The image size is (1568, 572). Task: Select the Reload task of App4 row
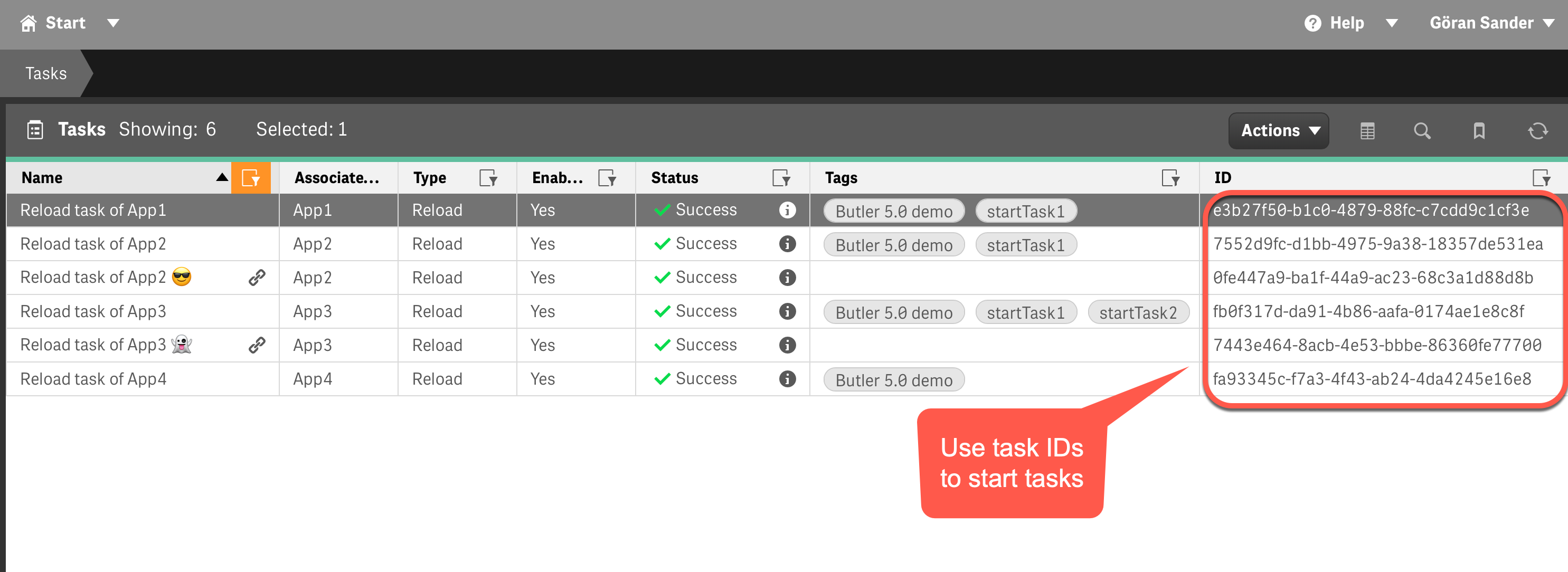94,379
